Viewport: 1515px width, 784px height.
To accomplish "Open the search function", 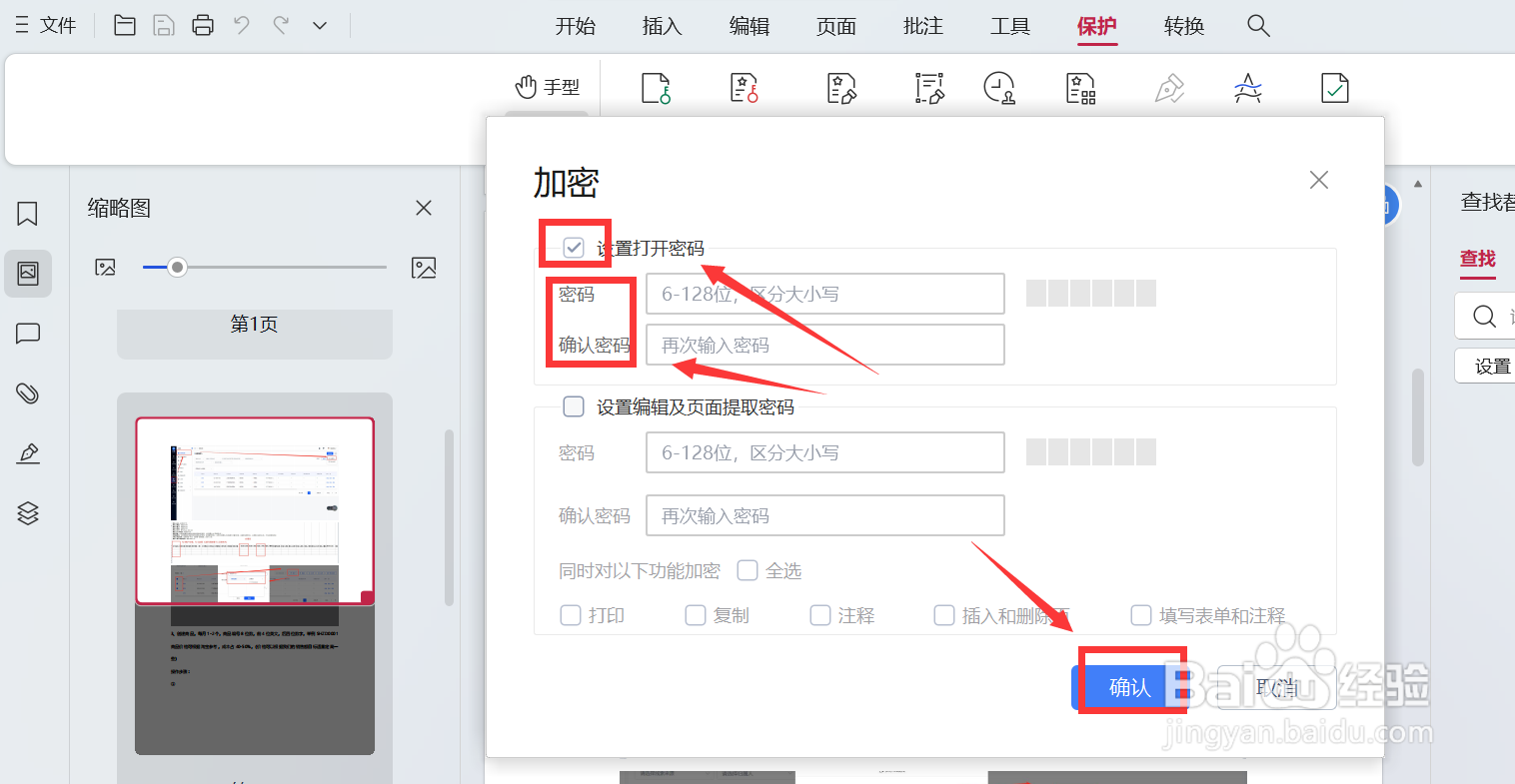I will click(x=1258, y=26).
